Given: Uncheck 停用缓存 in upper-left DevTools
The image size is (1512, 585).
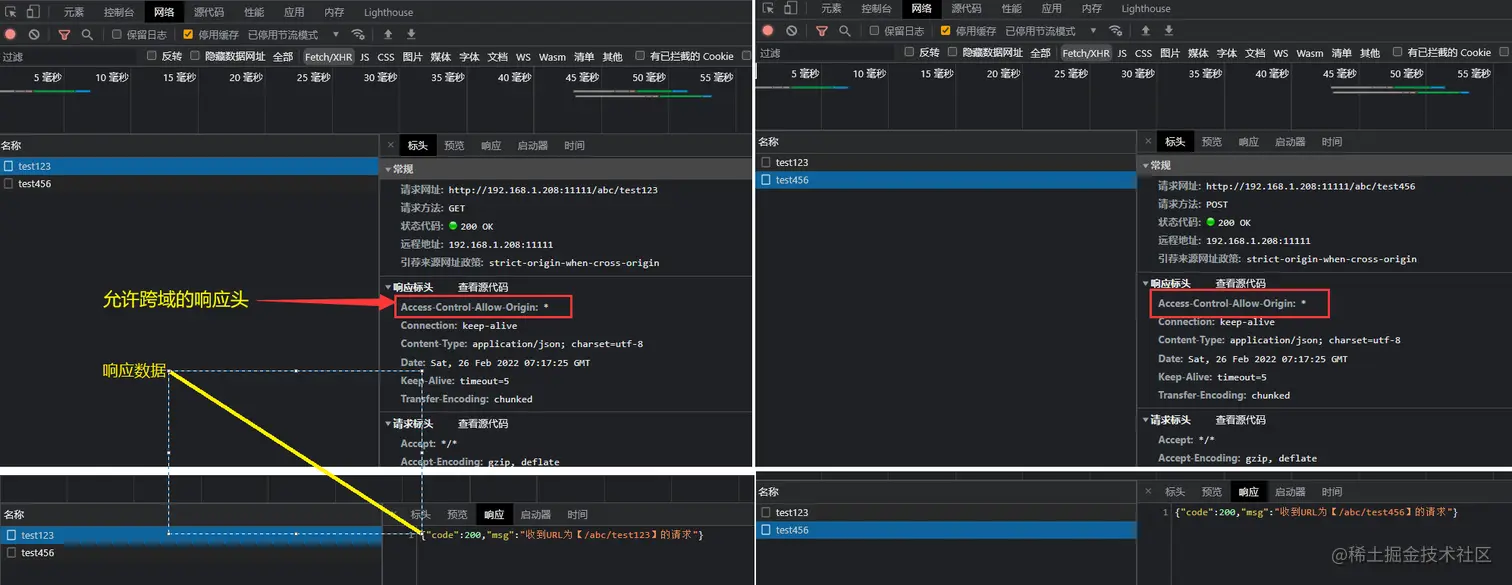Looking at the screenshot, I should (188, 34).
